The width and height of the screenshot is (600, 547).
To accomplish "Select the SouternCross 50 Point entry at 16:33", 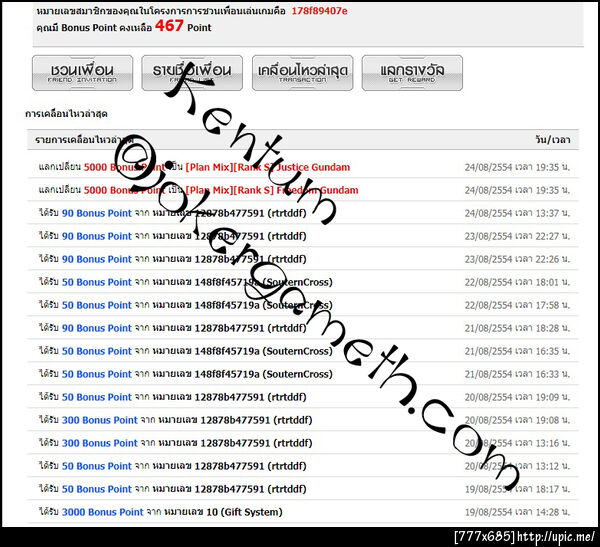I will tap(303, 374).
